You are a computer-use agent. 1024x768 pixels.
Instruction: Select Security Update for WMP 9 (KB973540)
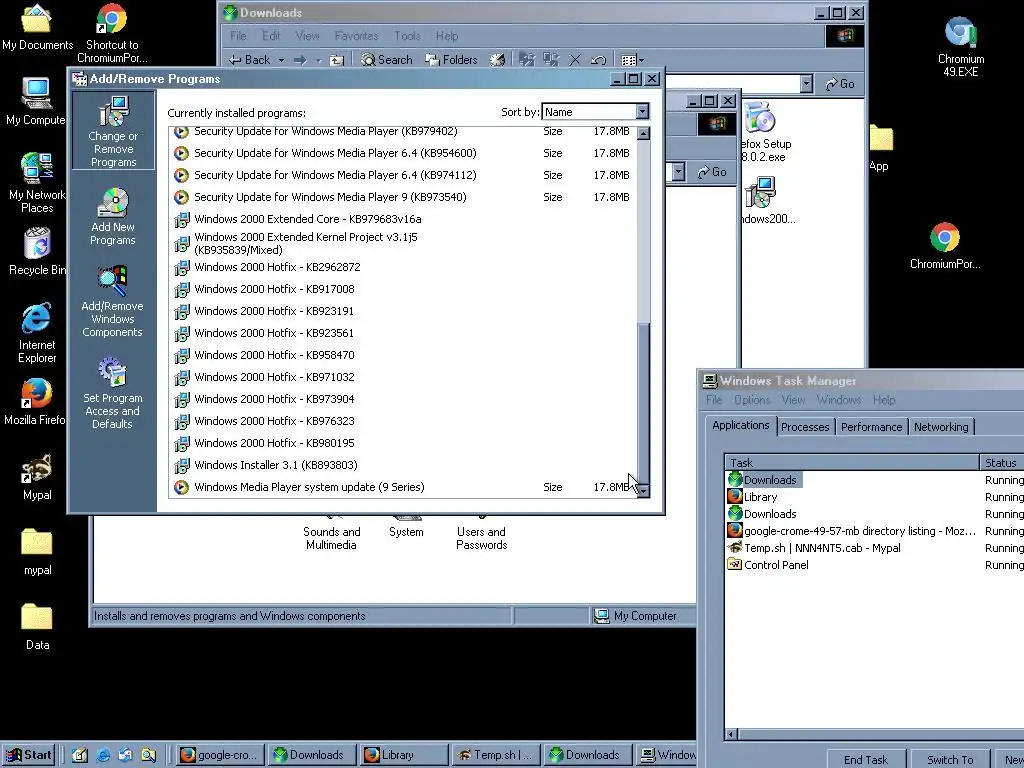(404, 197)
